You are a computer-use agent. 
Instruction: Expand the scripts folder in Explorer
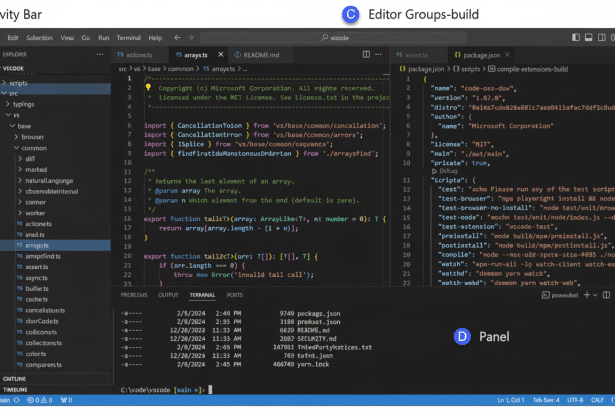pos(55,83)
